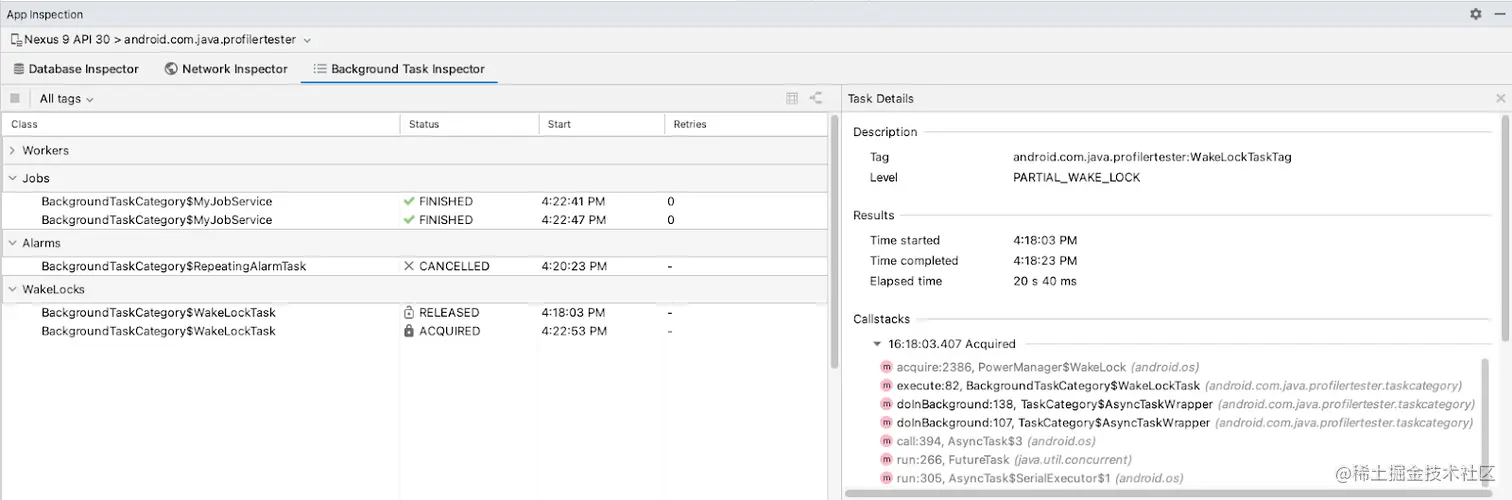Viewport: 1512px width, 500px height.
Task: Click the device phone icon beside Nexus 9
Action: tap(15, 39)
